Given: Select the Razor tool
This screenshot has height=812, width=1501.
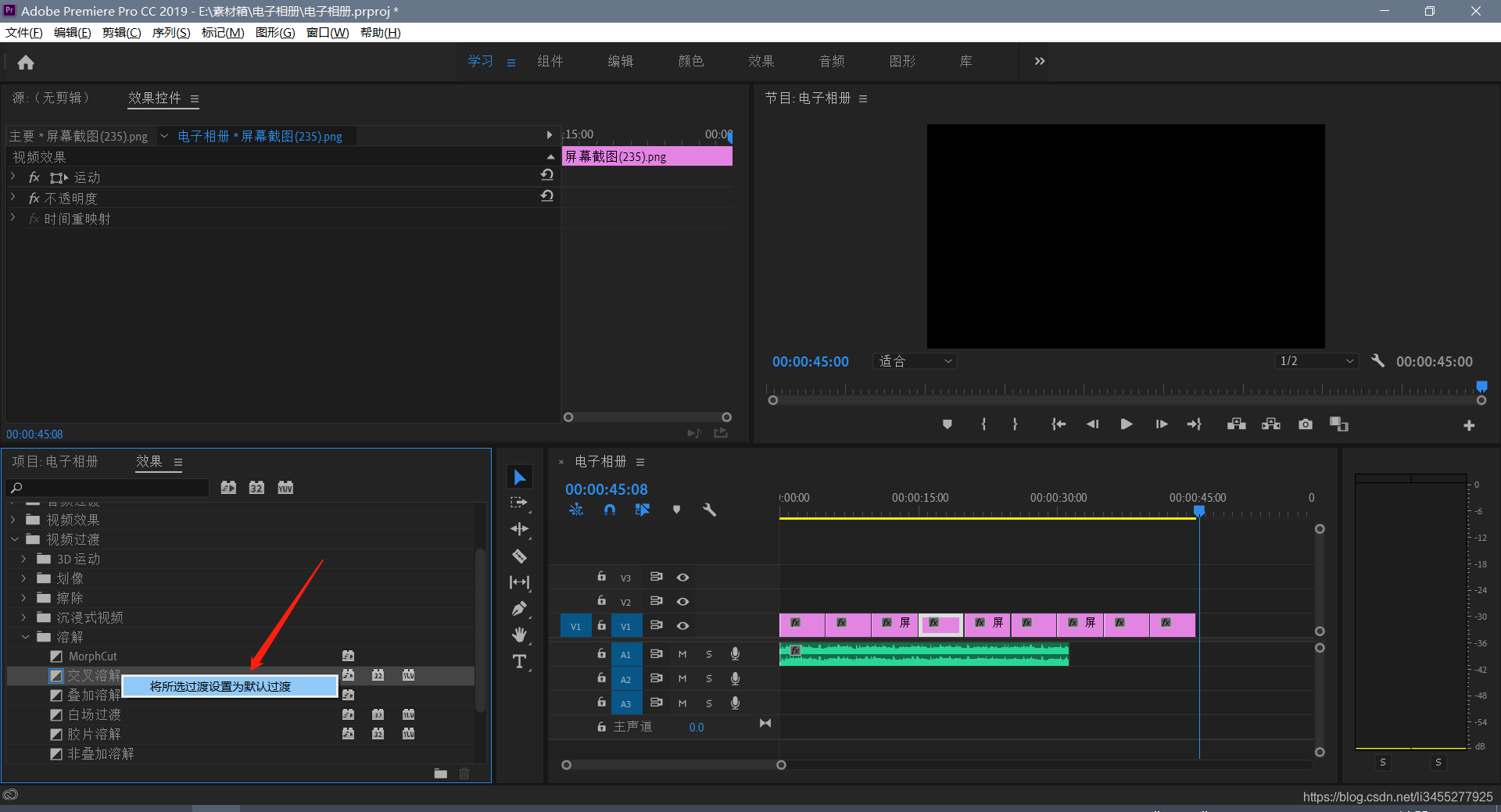Looking at the screenshot, I should (520, 556).
